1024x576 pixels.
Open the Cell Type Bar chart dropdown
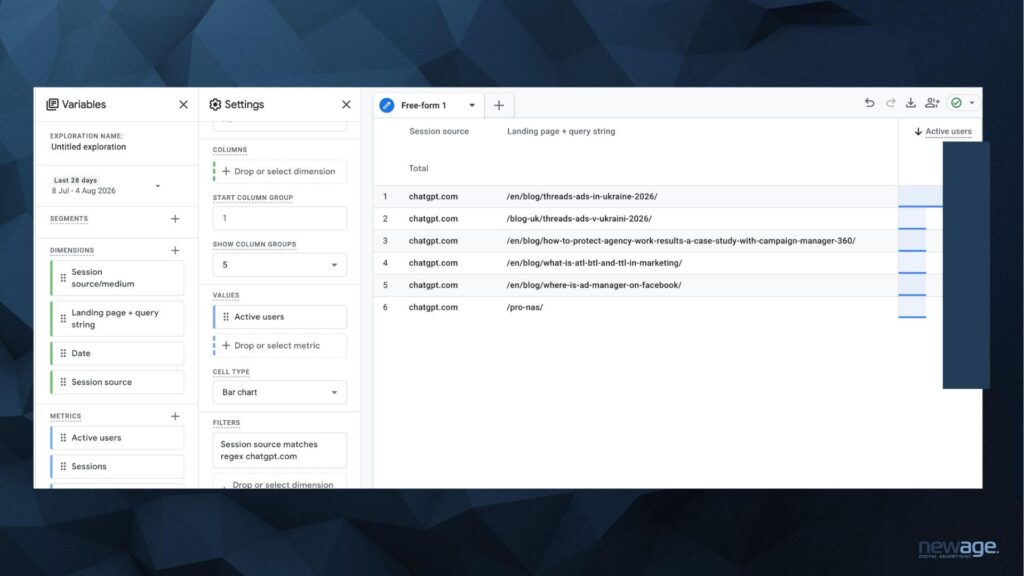(280, 392)
